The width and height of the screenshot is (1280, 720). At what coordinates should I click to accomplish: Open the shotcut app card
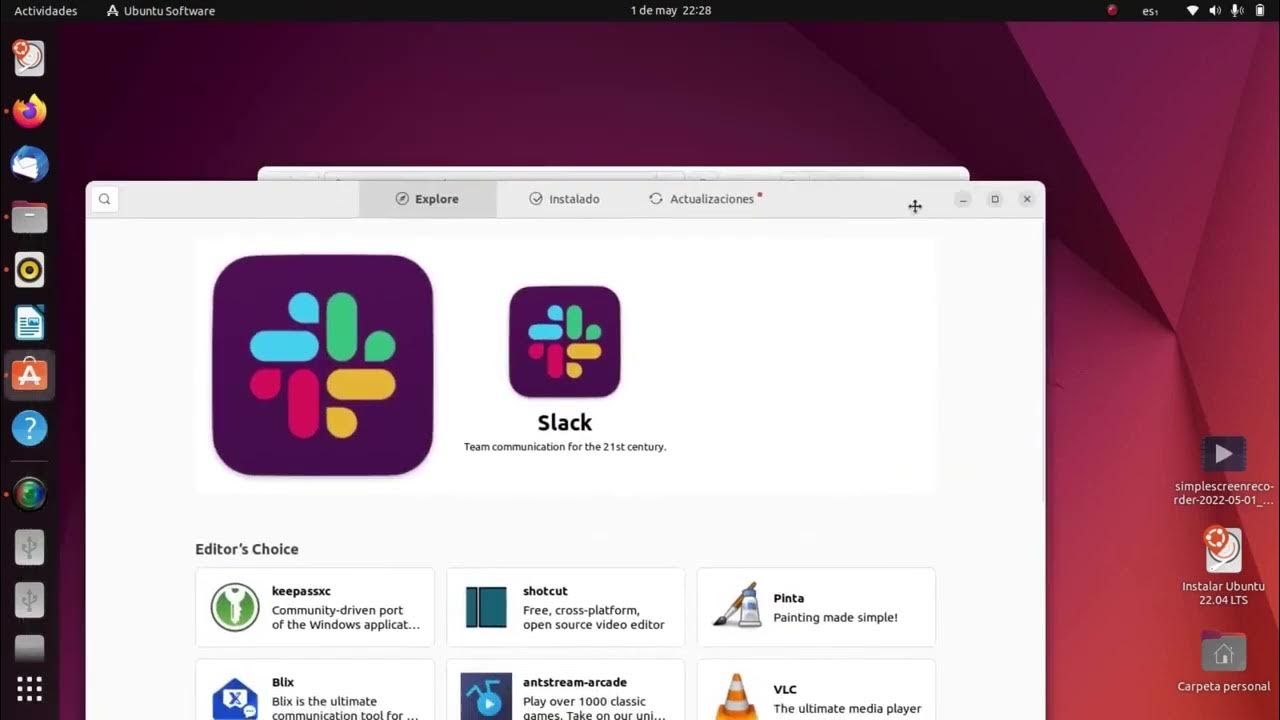(x=566, y=607)
